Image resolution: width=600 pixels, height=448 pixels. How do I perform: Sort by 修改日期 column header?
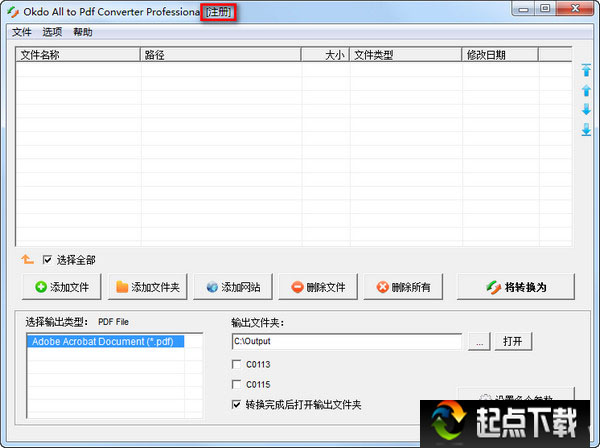[500, 55]
